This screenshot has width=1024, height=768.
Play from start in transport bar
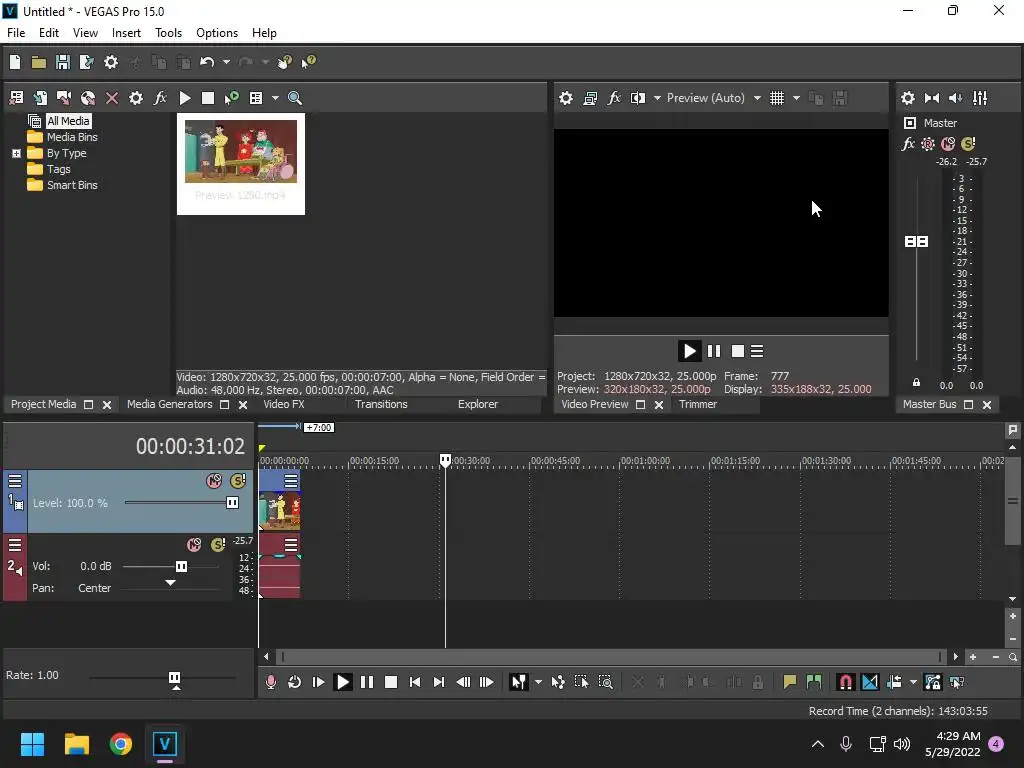[318, 682]
